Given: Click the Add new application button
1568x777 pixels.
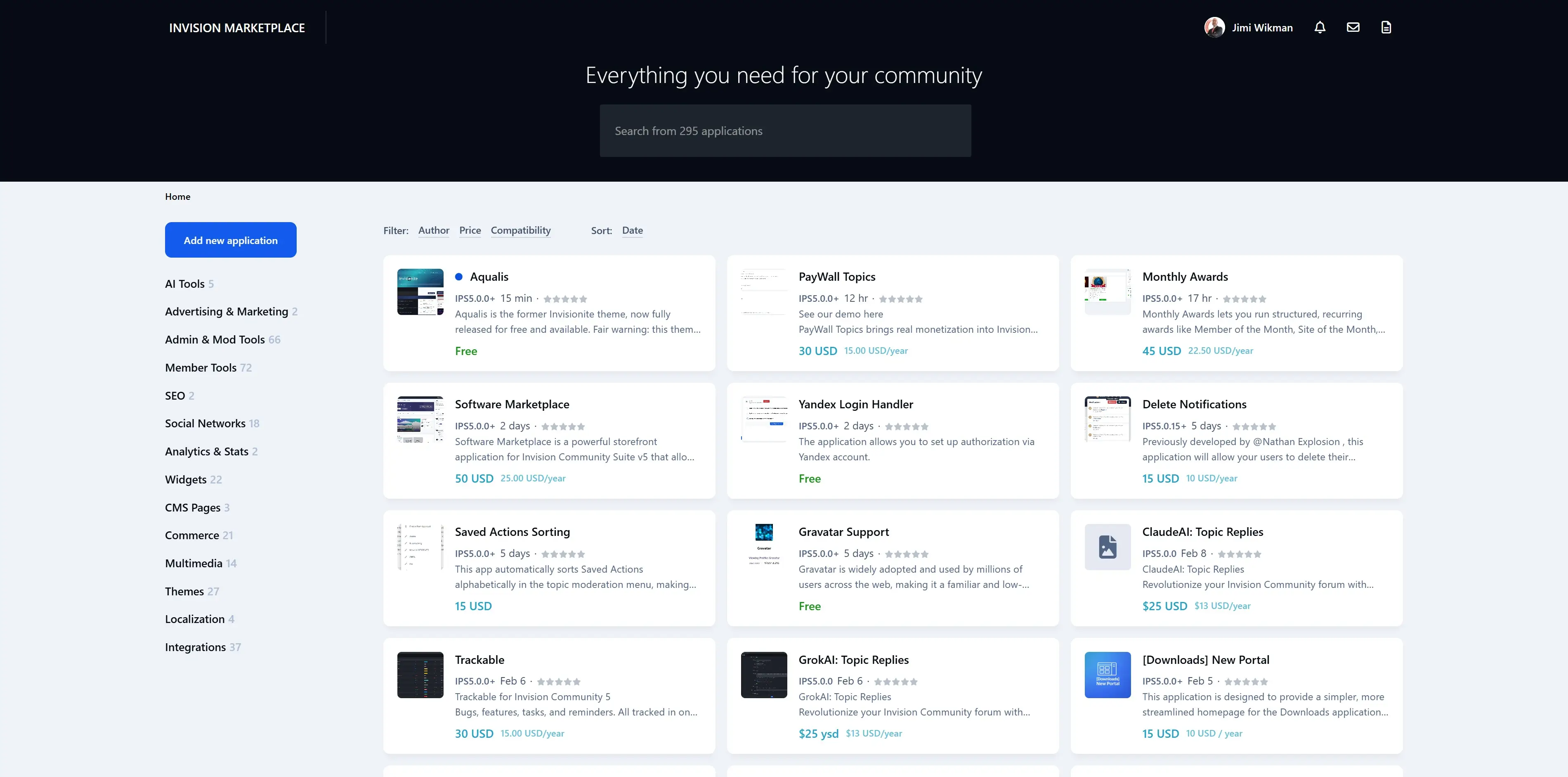Looking at the screenshot, I should [x=231, y=240].
